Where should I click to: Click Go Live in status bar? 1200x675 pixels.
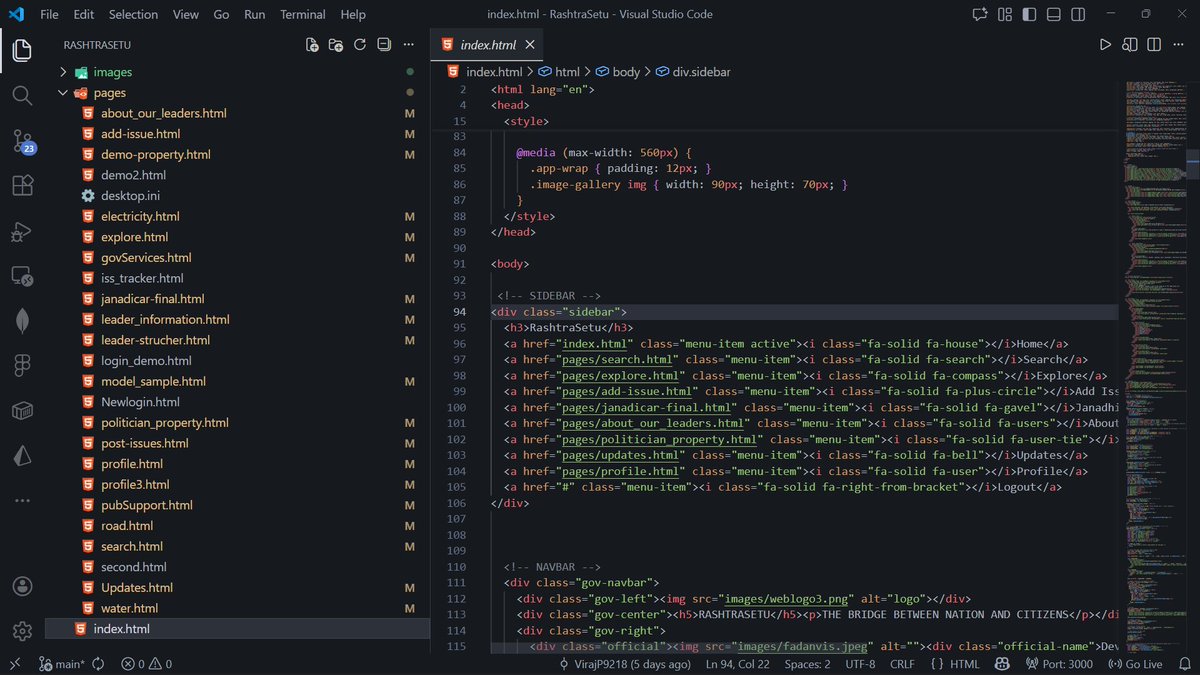1136,664
